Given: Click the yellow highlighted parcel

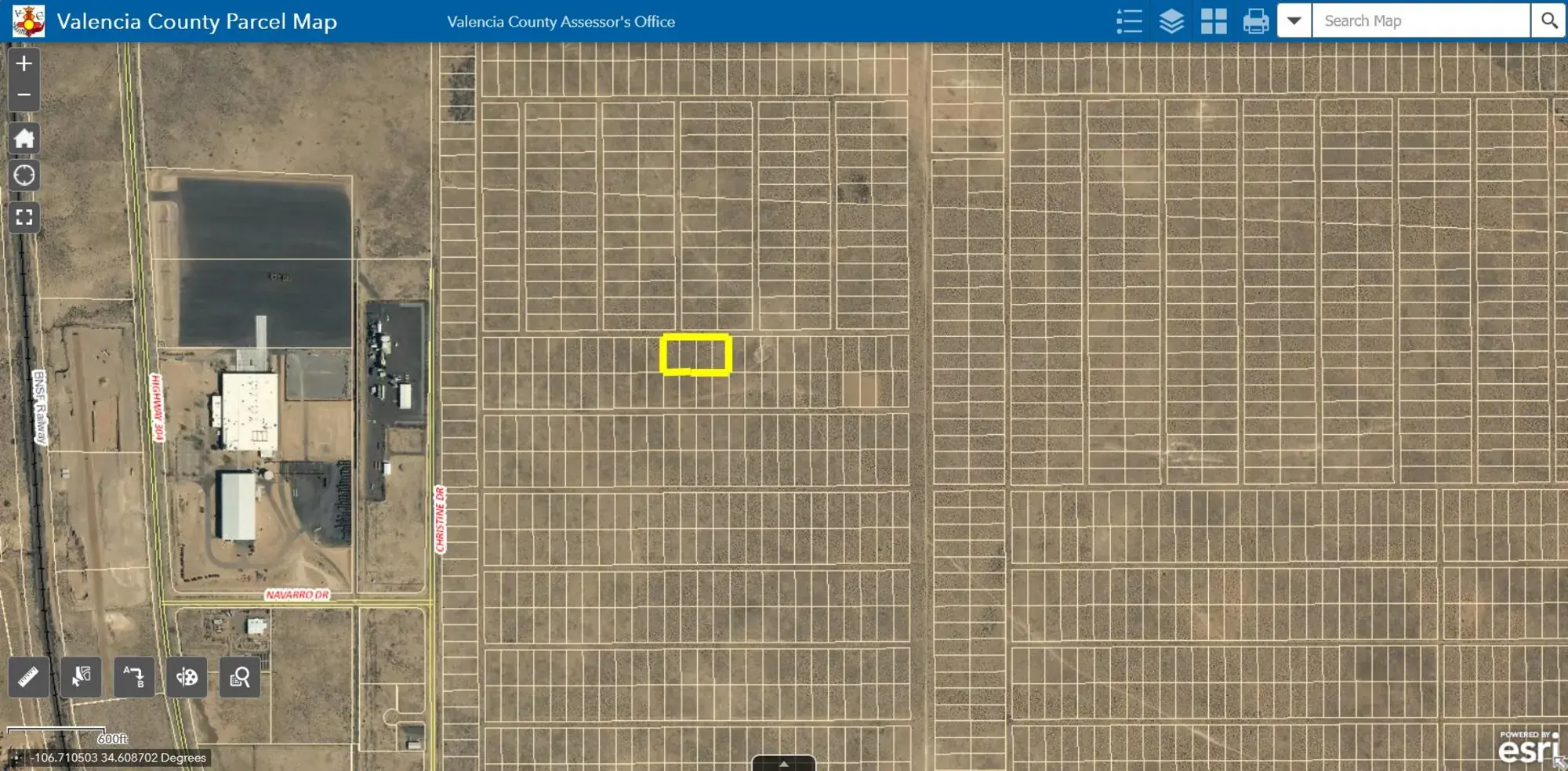Looking at the screenshot, I should click(x=695, y=354).
